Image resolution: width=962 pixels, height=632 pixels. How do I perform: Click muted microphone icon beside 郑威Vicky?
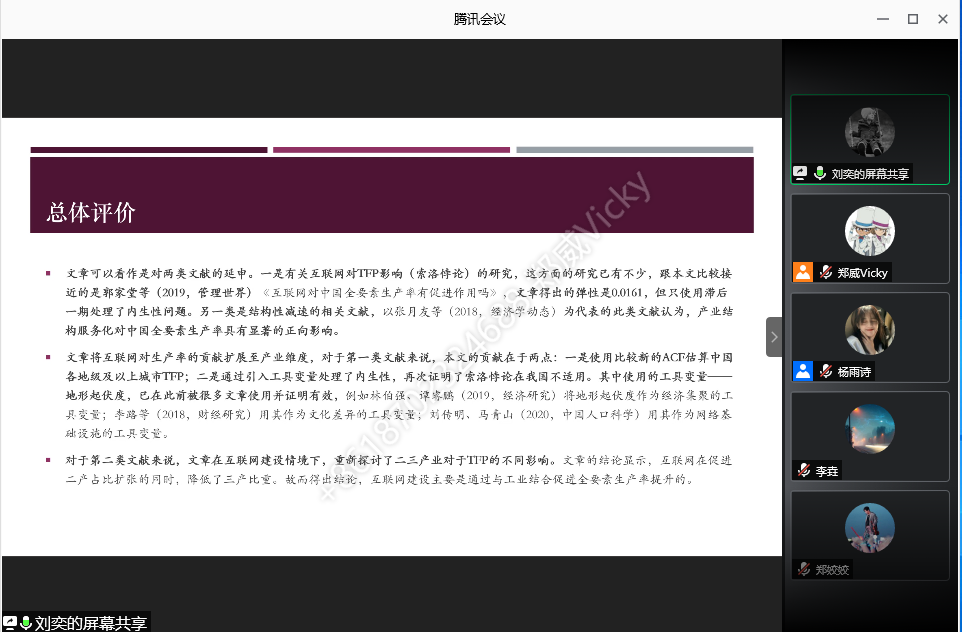click(x=826, y=272)
